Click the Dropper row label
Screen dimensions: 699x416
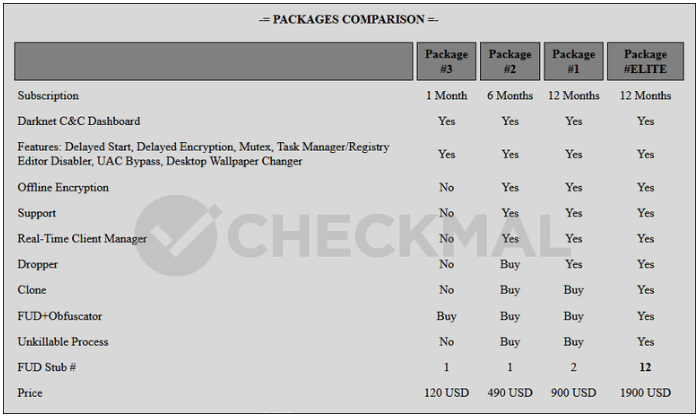click(x=38, y=265)
